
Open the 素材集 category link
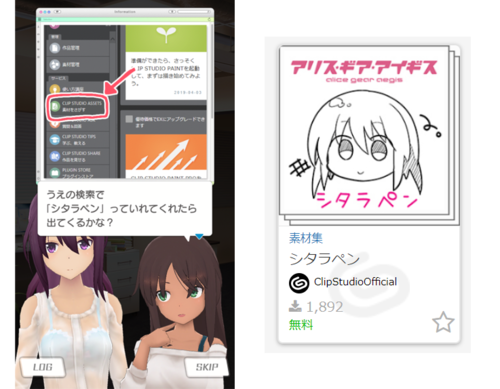coord(306,238)
